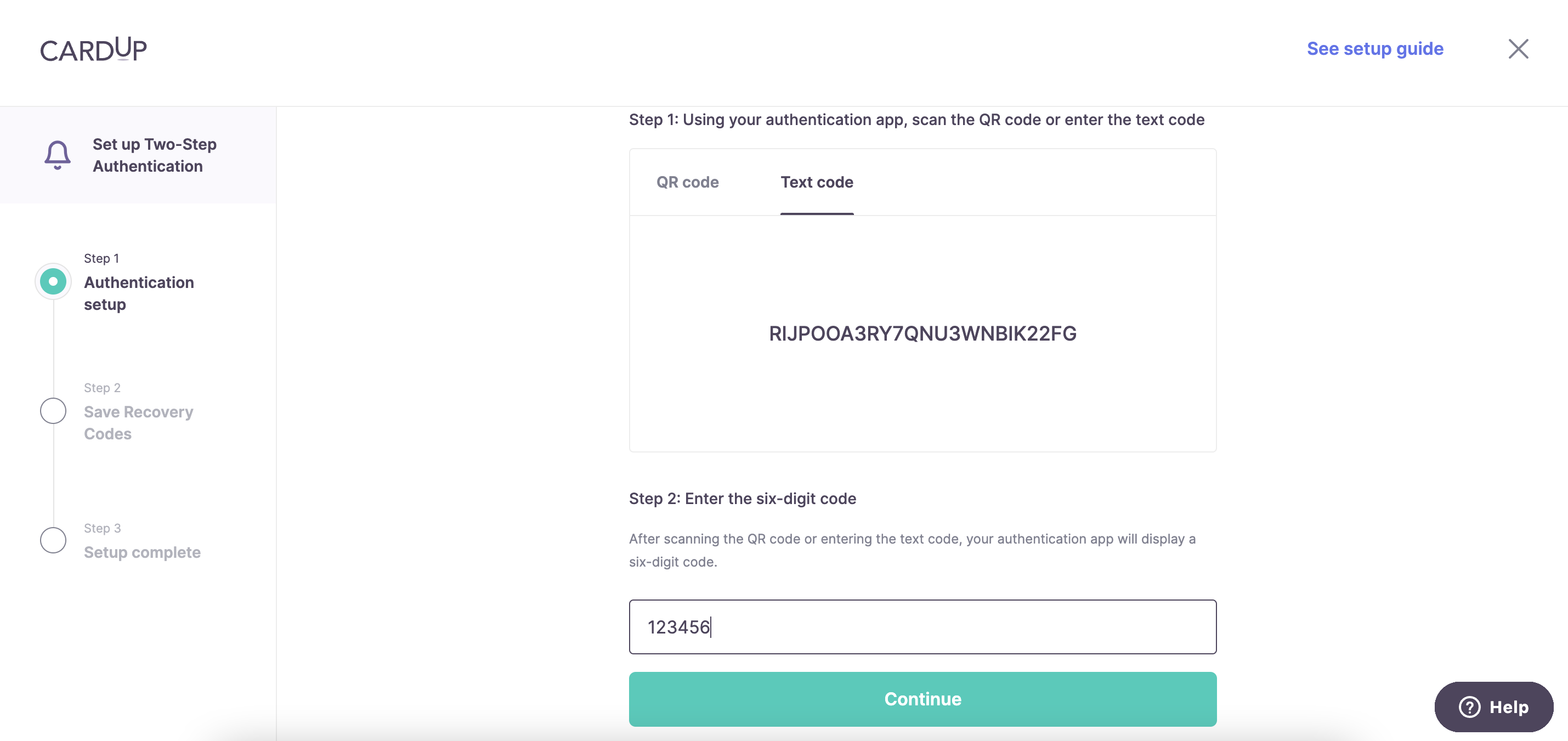Click the Step 3 empty circle indicator
Screen dimensions: 1568x741
(53, 540)
